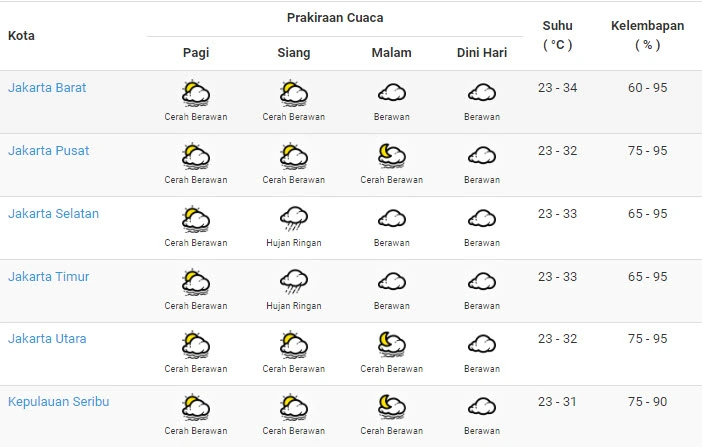Click the Suhu column header
The height and width of the screenshot is (447, 702).
[x=557, y=35]
